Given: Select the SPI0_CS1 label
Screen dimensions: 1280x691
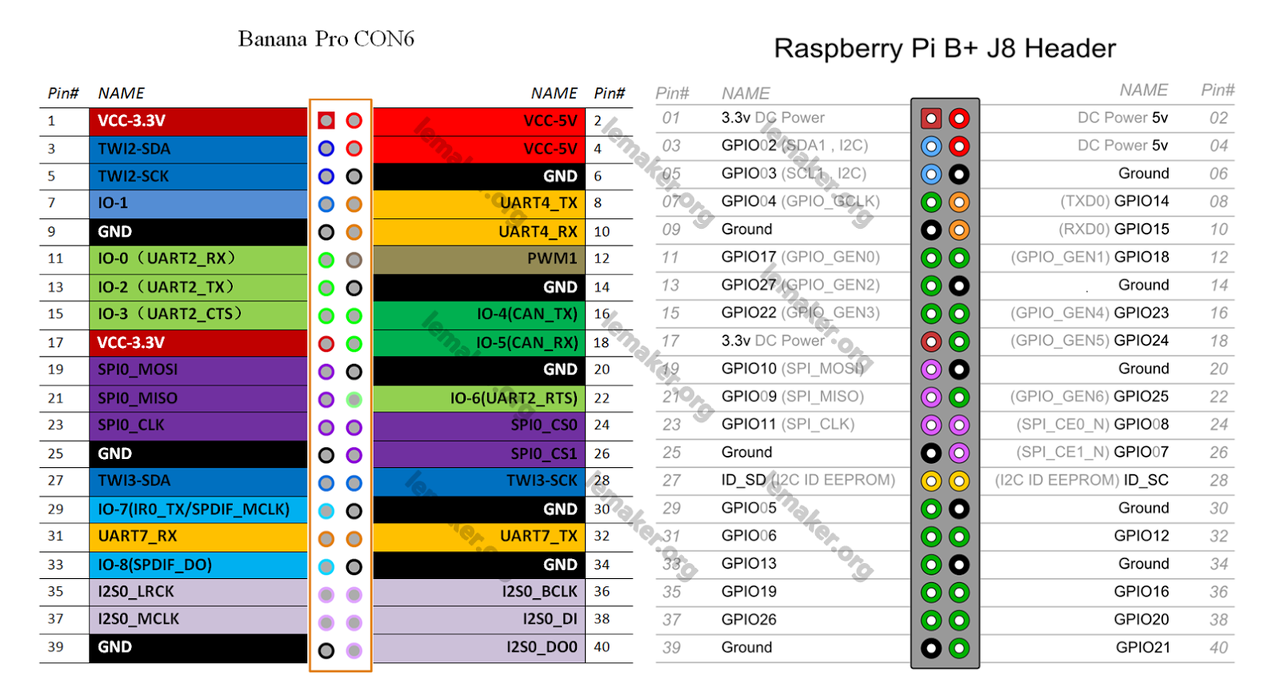Looking at the screenshot, I should [544, 453].
